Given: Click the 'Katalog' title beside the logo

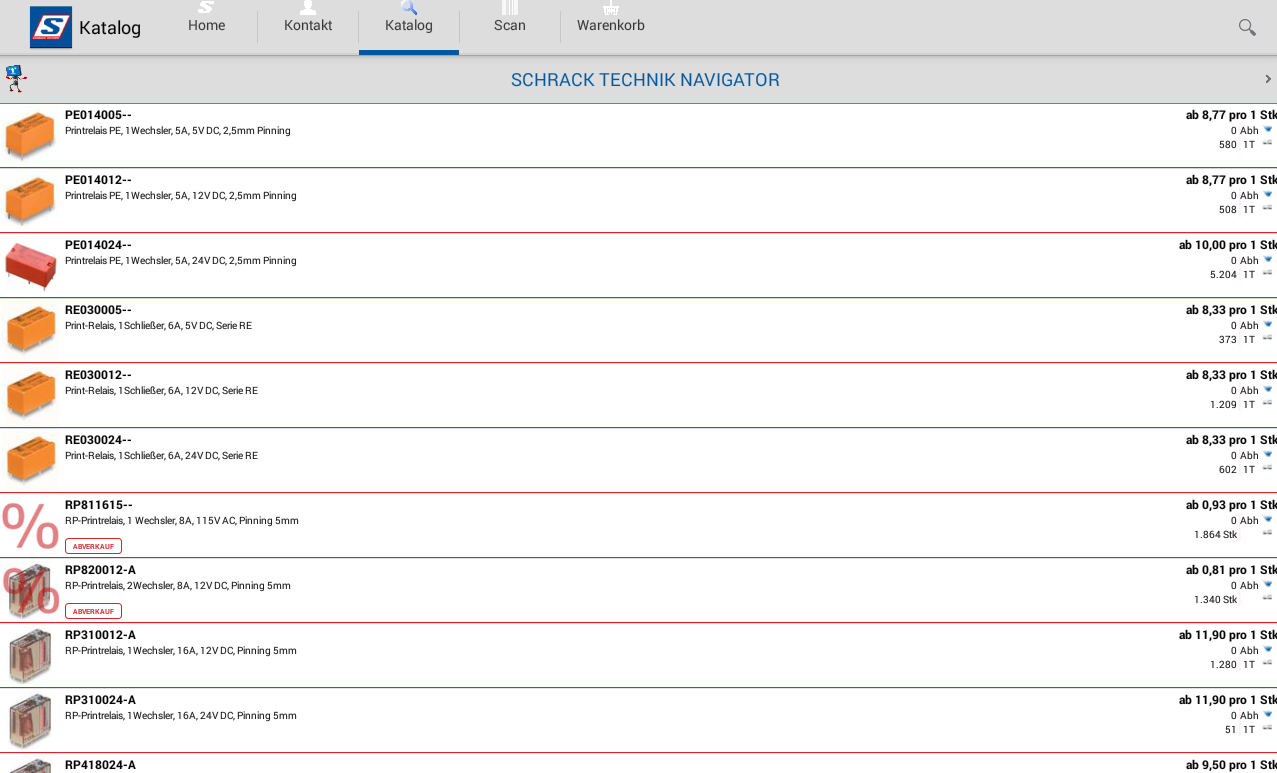Looking at the screenshot, I should pos(110,28).
